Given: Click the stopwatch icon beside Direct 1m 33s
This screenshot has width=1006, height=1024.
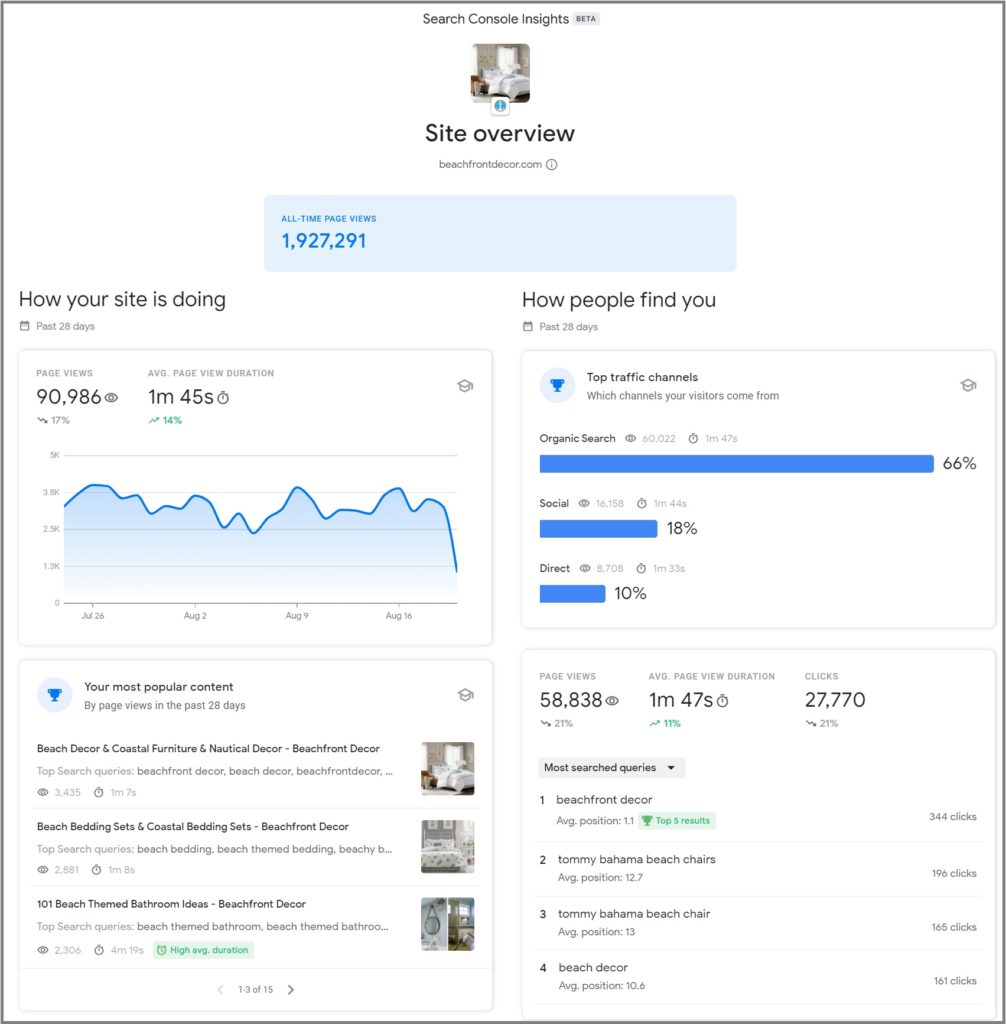Looking at the screenshot, I should coord(641,568).
